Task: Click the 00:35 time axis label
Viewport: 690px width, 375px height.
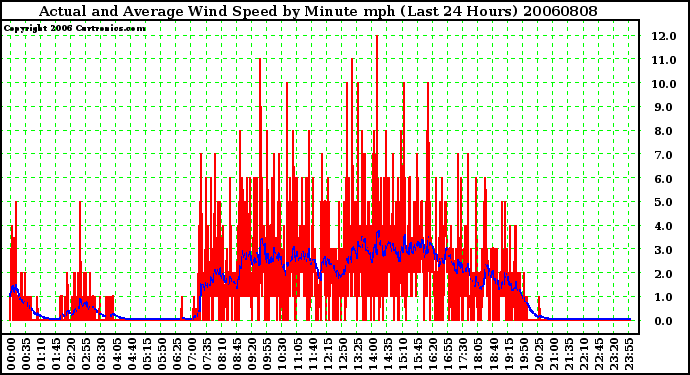Action: pos(26,354)
